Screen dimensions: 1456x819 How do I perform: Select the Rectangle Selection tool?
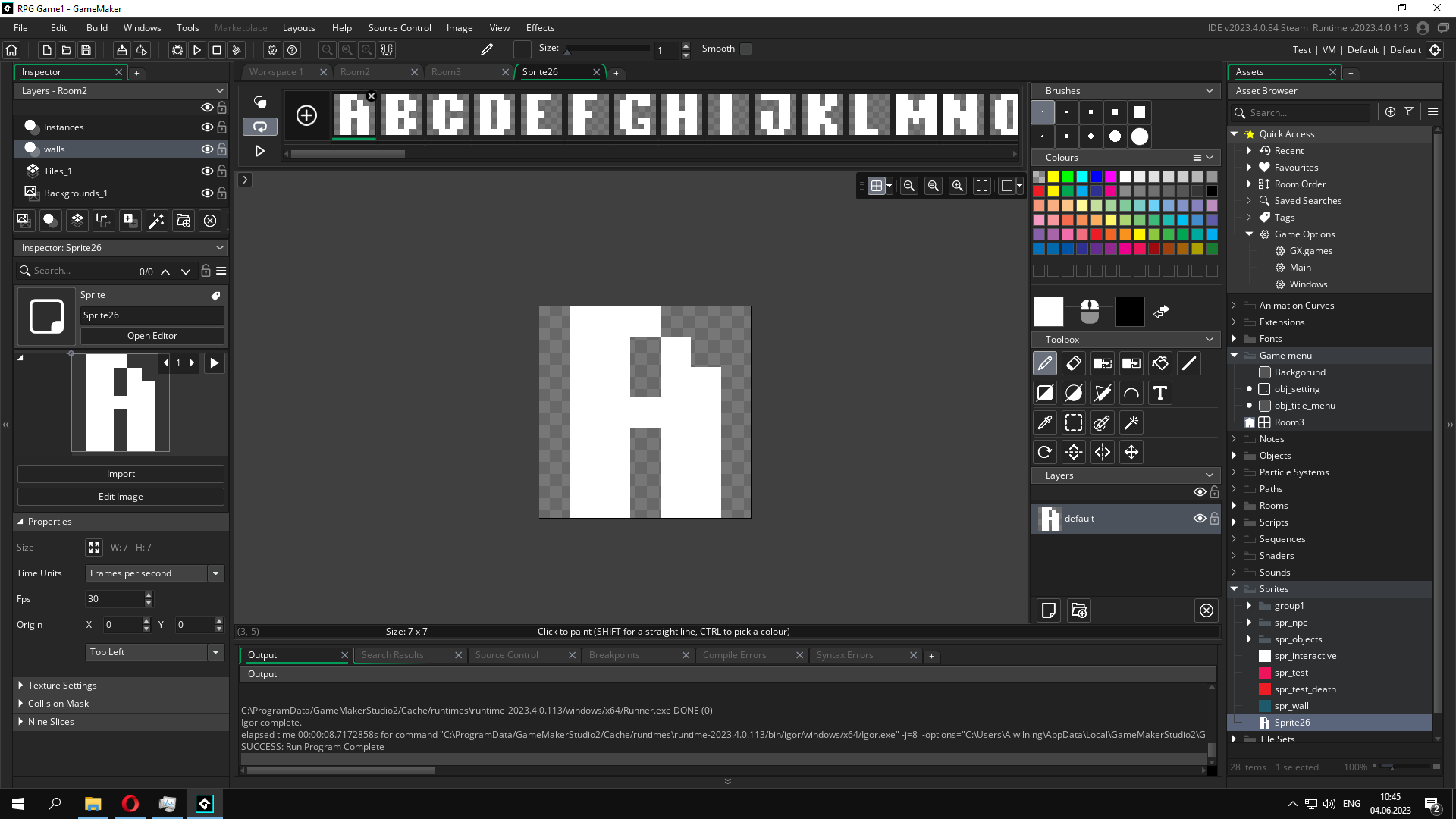tap(1074, 423)
